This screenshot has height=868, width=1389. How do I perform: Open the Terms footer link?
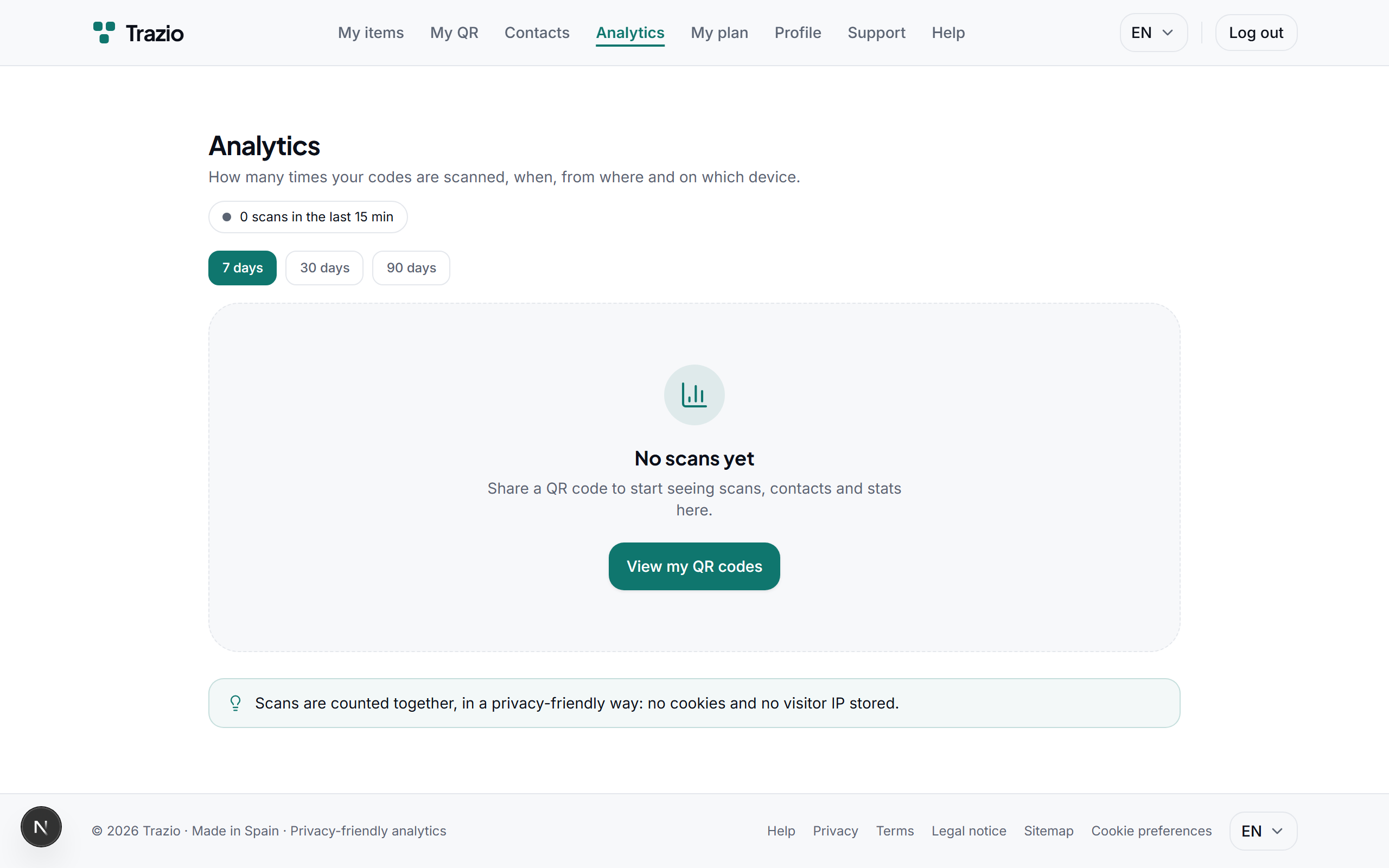pyautogui.click(x=895, y=831)
